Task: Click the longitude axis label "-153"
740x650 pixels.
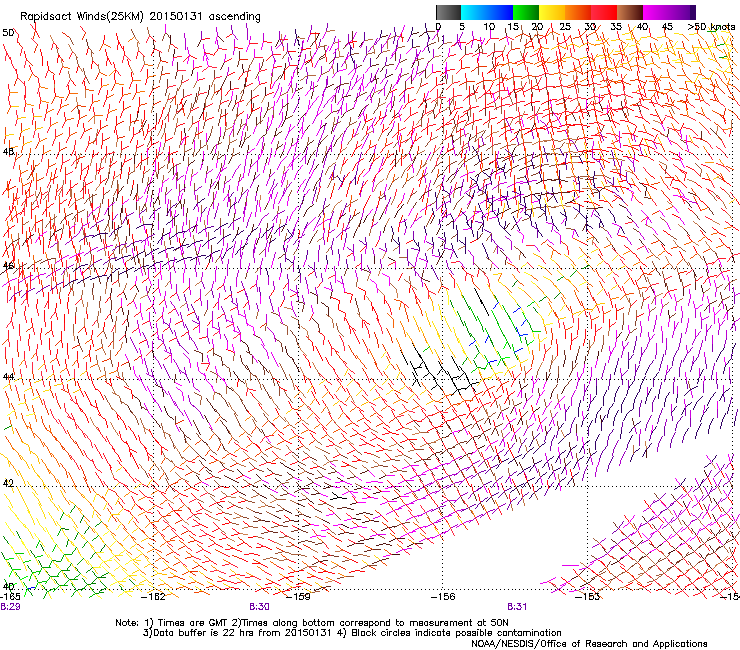Action: pos(588,597)
